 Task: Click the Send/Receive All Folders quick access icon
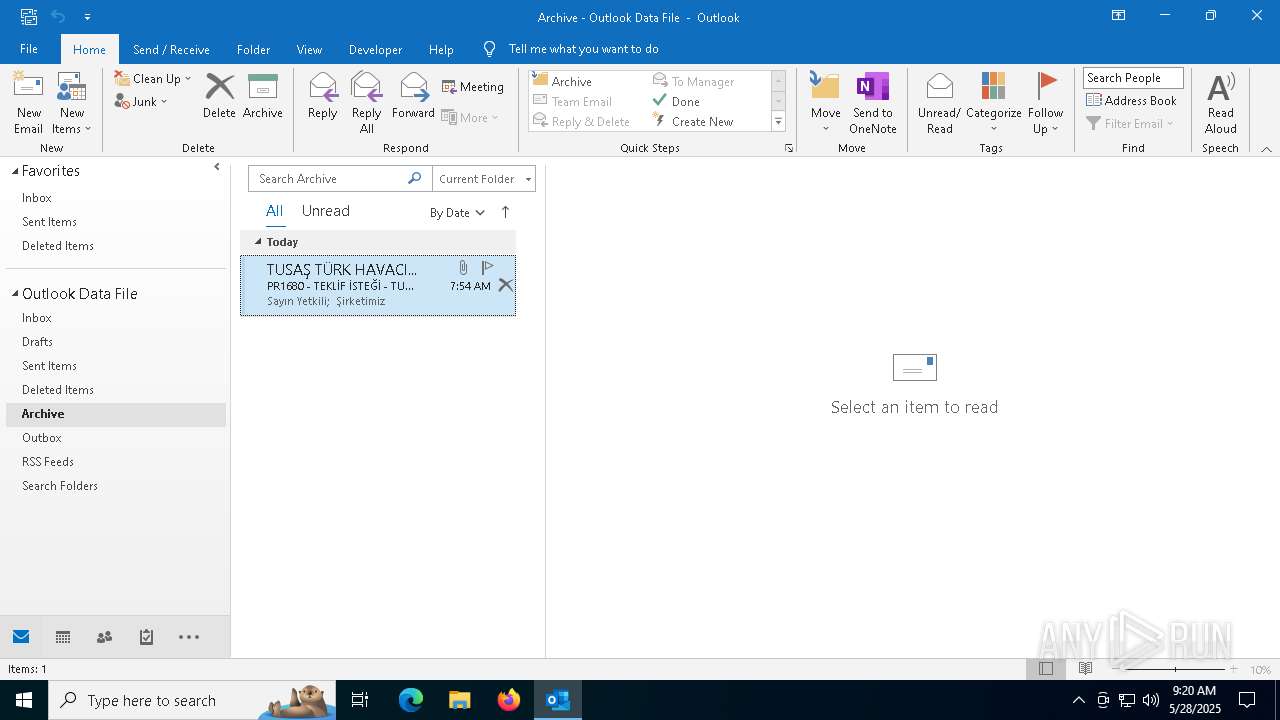click(x=29, y=17)
